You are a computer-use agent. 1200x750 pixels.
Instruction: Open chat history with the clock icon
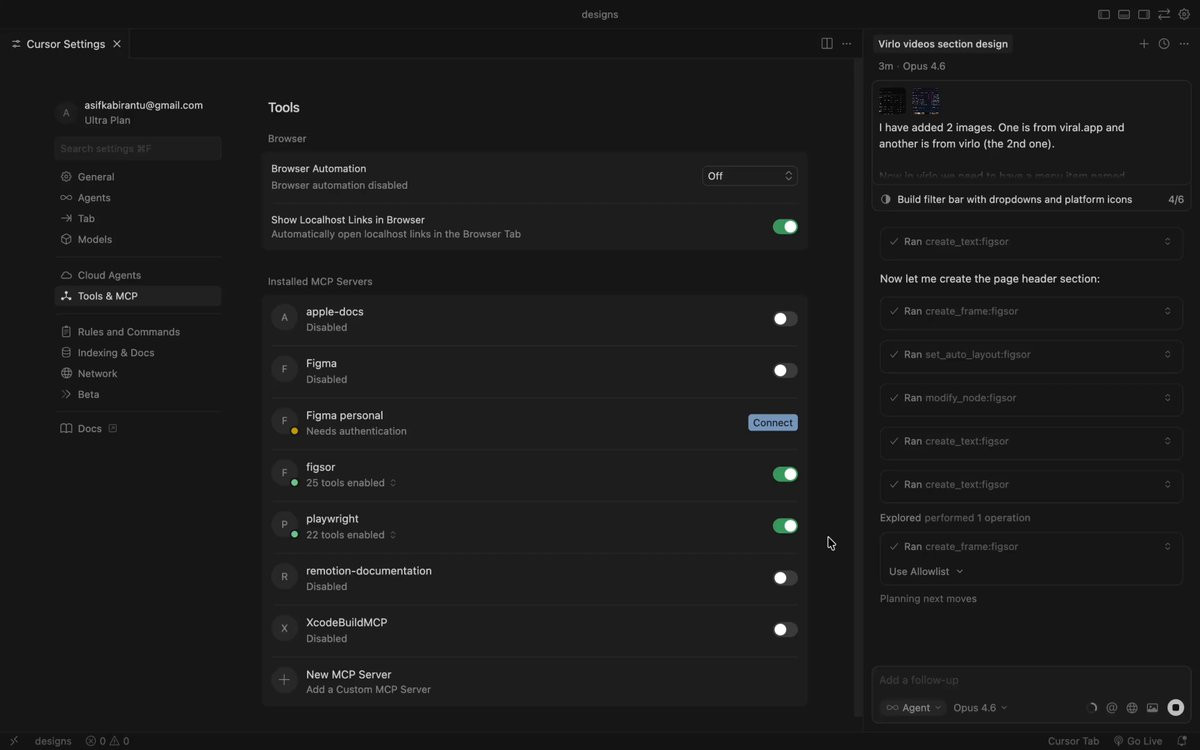click(1164, 44)
